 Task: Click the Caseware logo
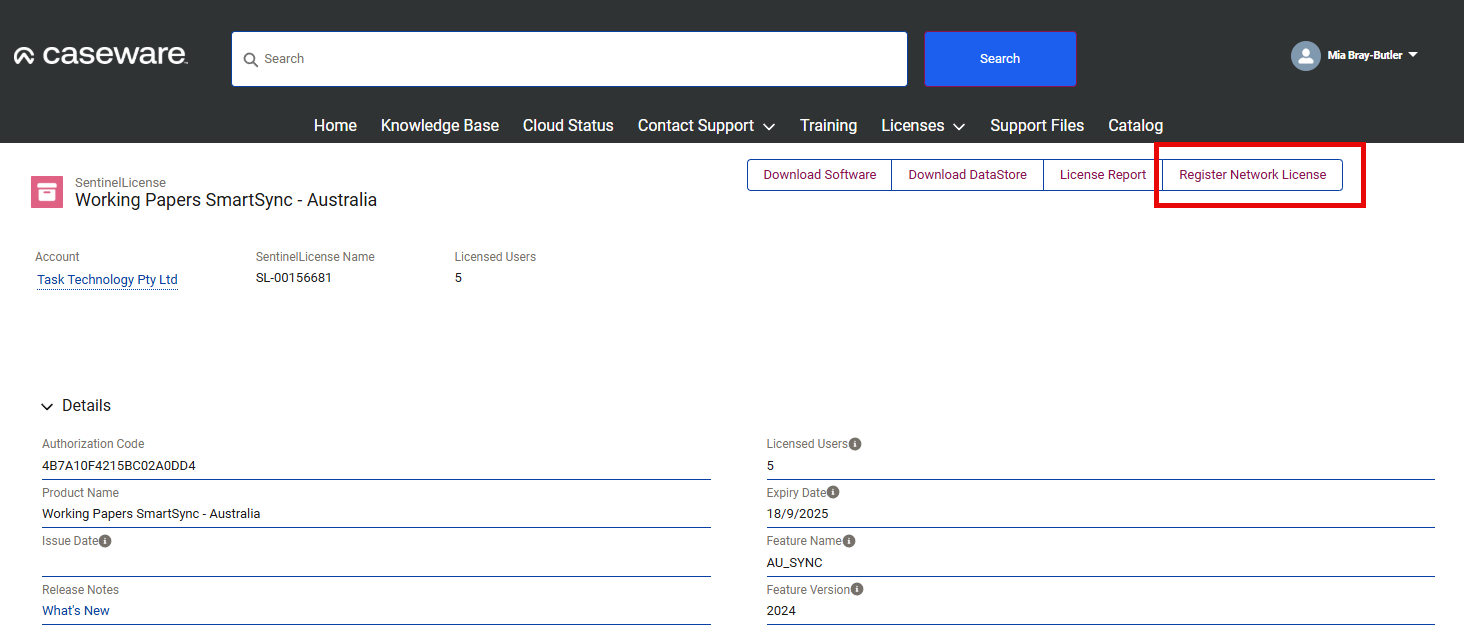101,56
